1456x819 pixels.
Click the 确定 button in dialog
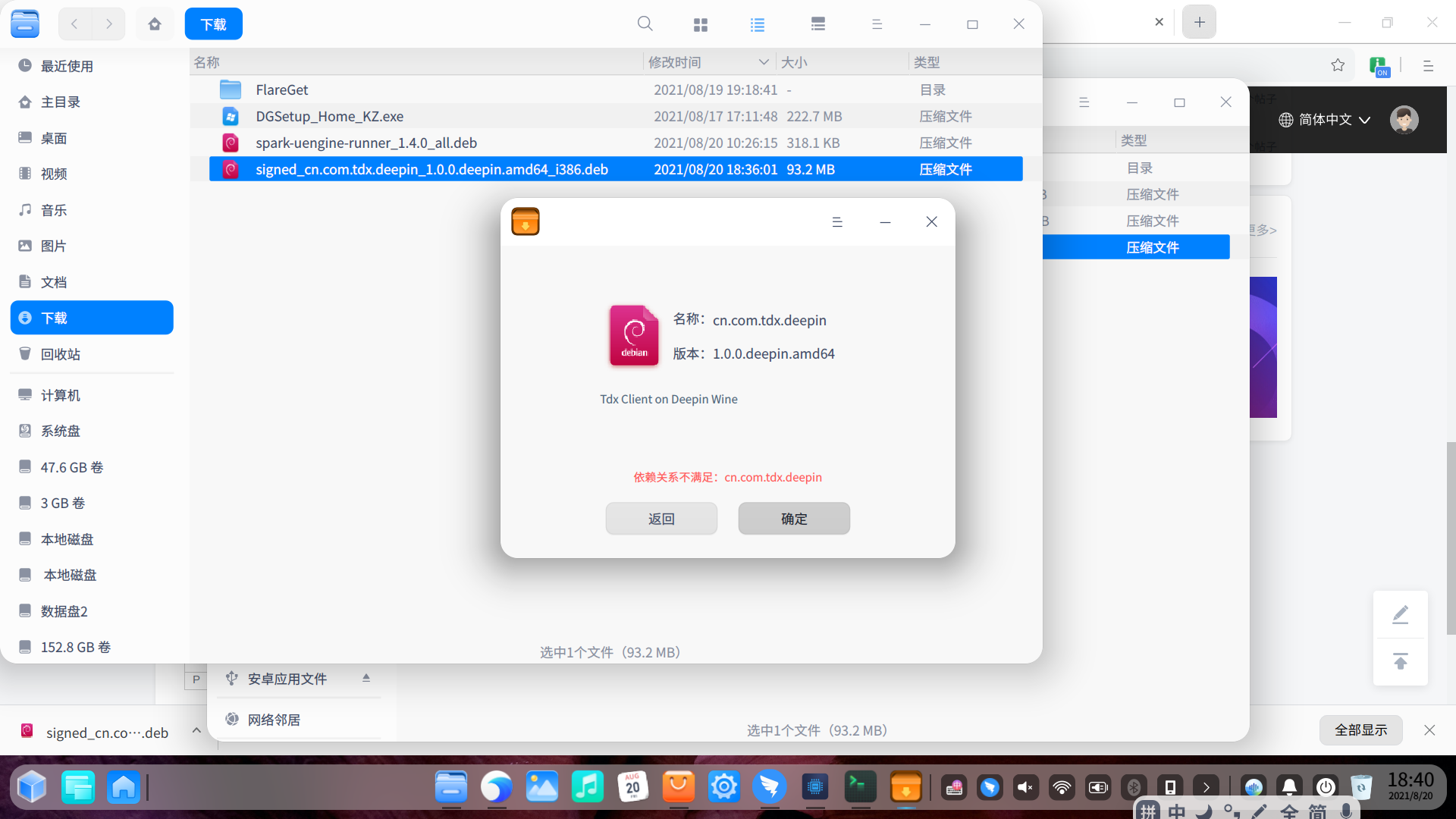(794, 519)
